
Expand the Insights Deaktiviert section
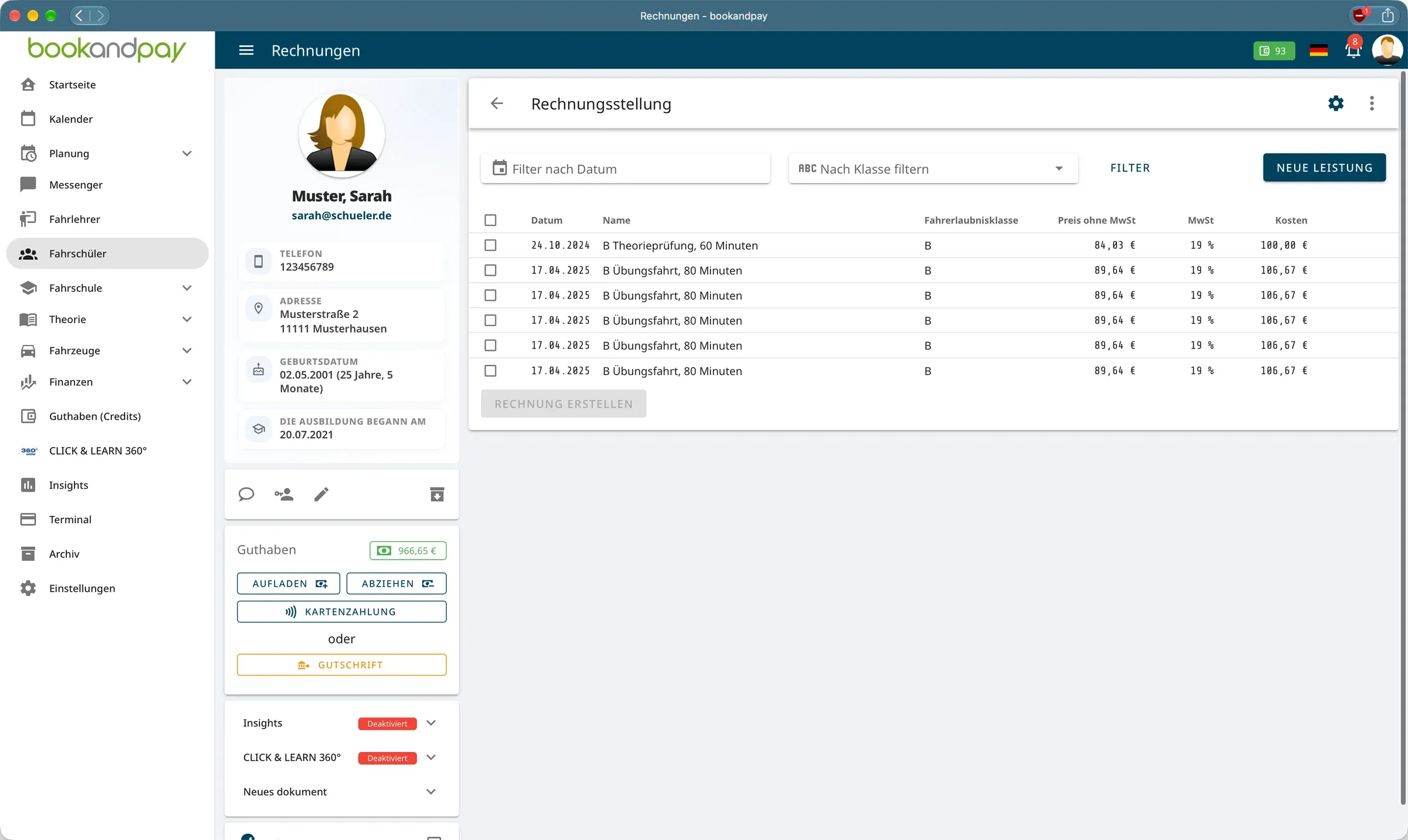[341, 723]
